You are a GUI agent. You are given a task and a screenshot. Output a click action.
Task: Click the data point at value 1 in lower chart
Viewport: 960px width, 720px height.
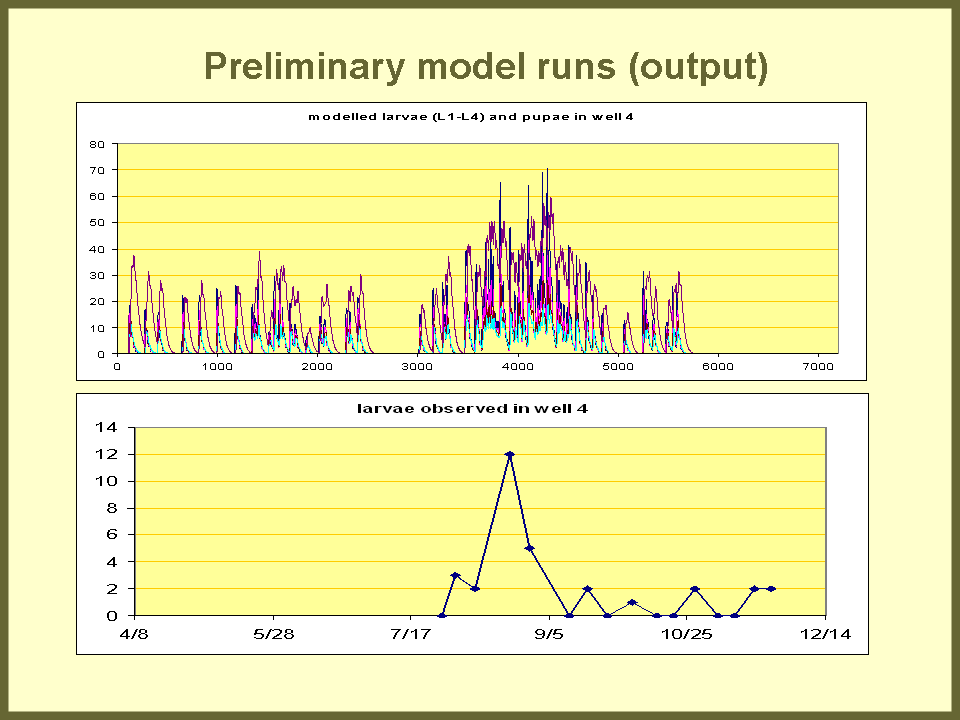pyautogui.click(x=632, y=602)
